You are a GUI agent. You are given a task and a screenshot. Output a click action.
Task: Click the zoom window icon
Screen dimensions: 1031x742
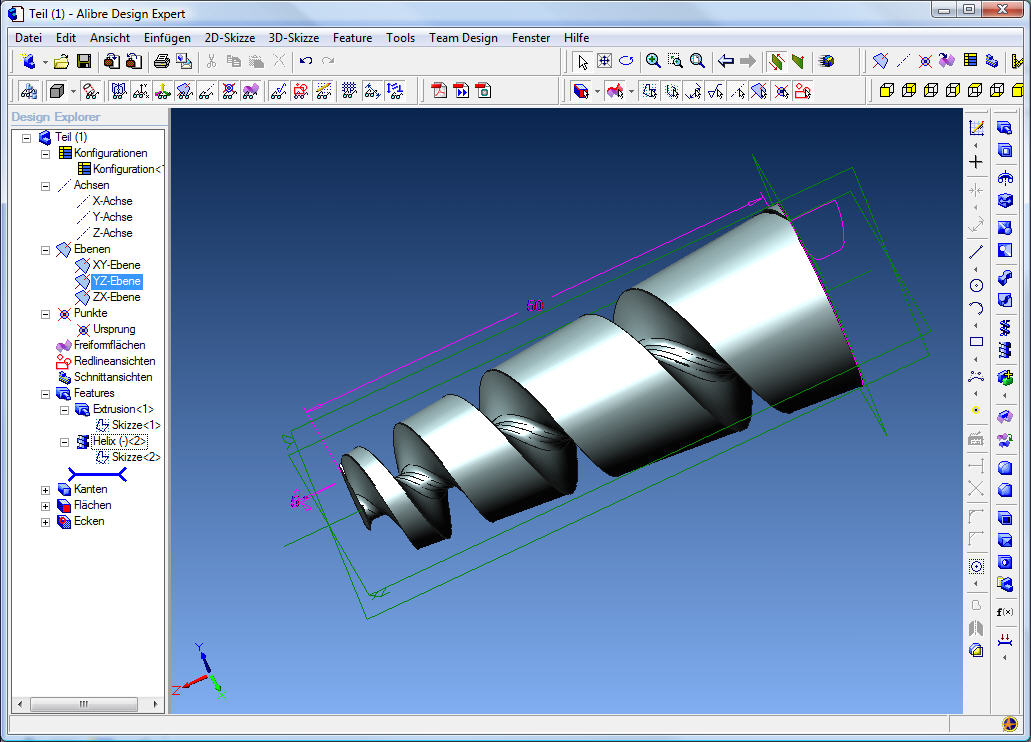(675, 61)
